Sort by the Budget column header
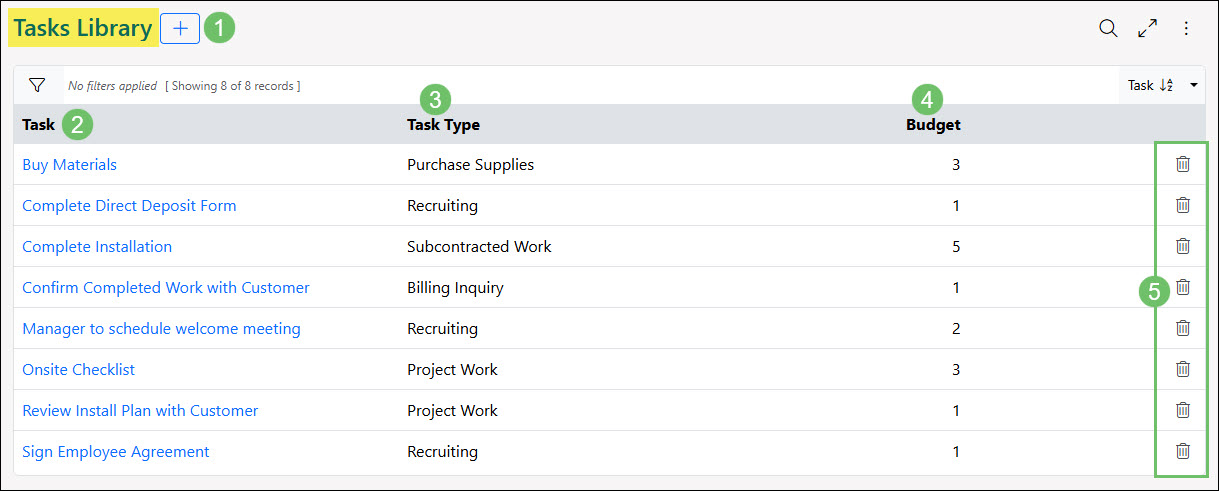 (x=933, y=125)
